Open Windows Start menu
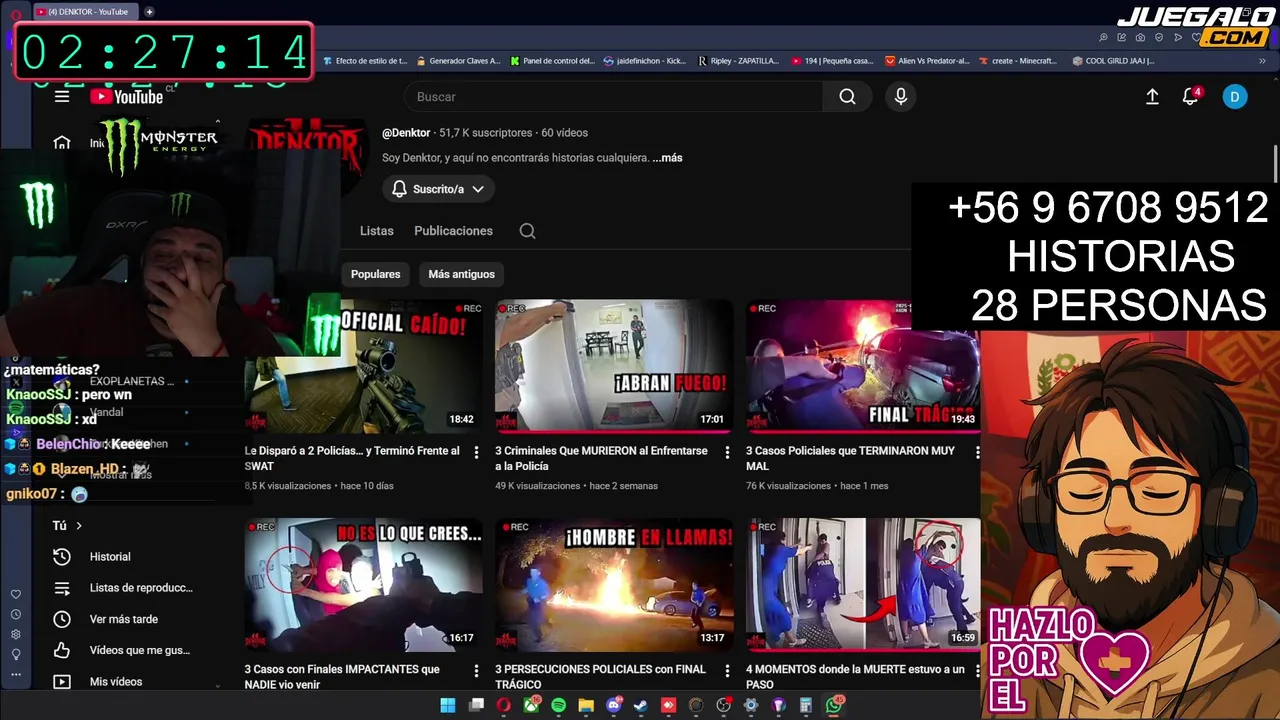 point(448,705)
